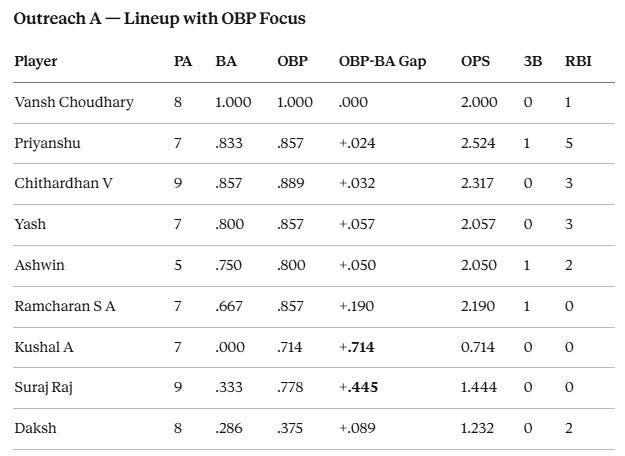Click Kushal A's 0.714 OPS cell
This screenshot has height=456, width=625.
point(478,347)
